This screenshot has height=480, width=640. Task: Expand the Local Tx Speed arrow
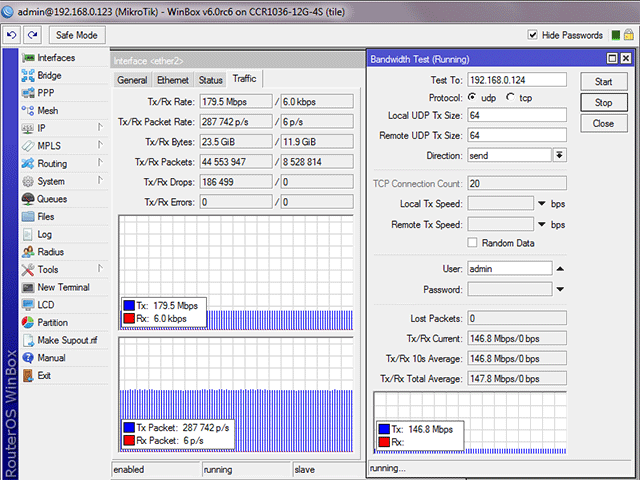click(542, 203)
